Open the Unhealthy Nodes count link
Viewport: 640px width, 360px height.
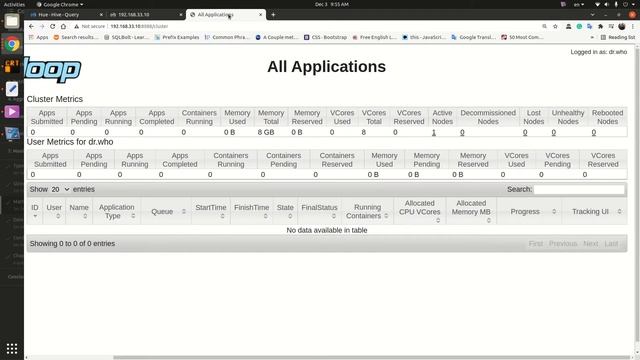point(553,133)
